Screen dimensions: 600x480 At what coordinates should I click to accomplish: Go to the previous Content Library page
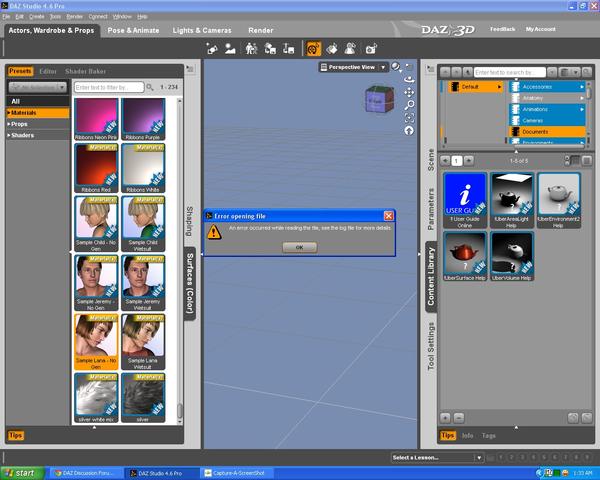(445, 160)
